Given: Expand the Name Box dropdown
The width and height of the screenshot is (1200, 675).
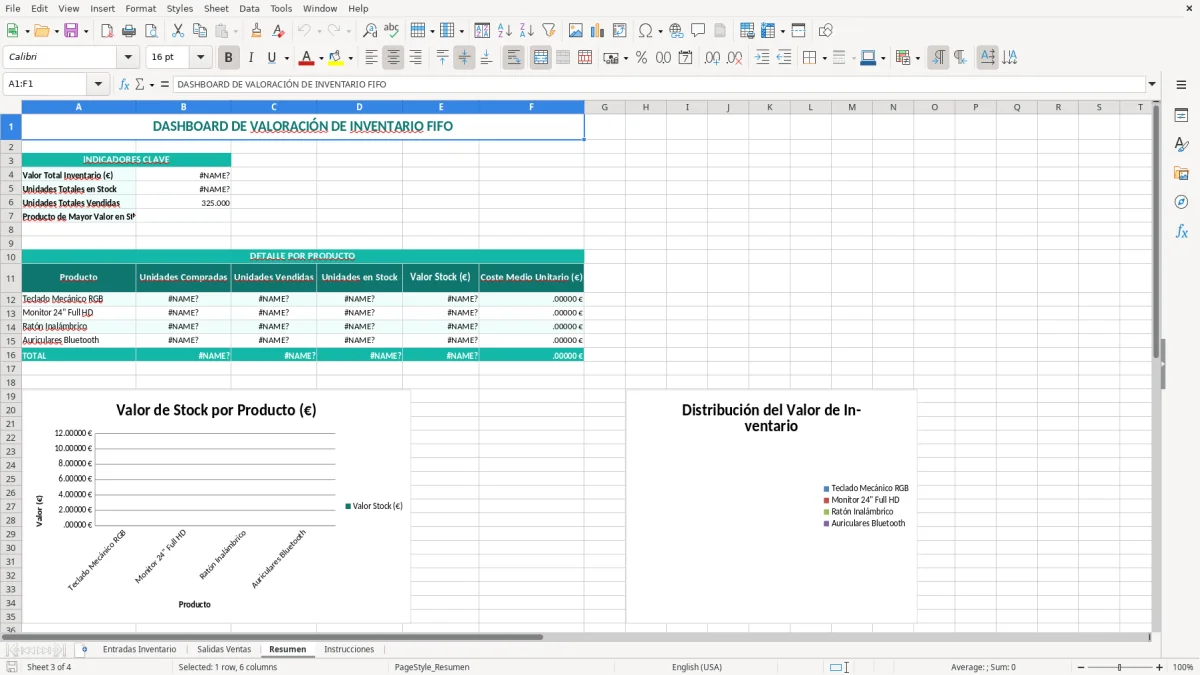Looking at the screenshot, I should point(98,84).
